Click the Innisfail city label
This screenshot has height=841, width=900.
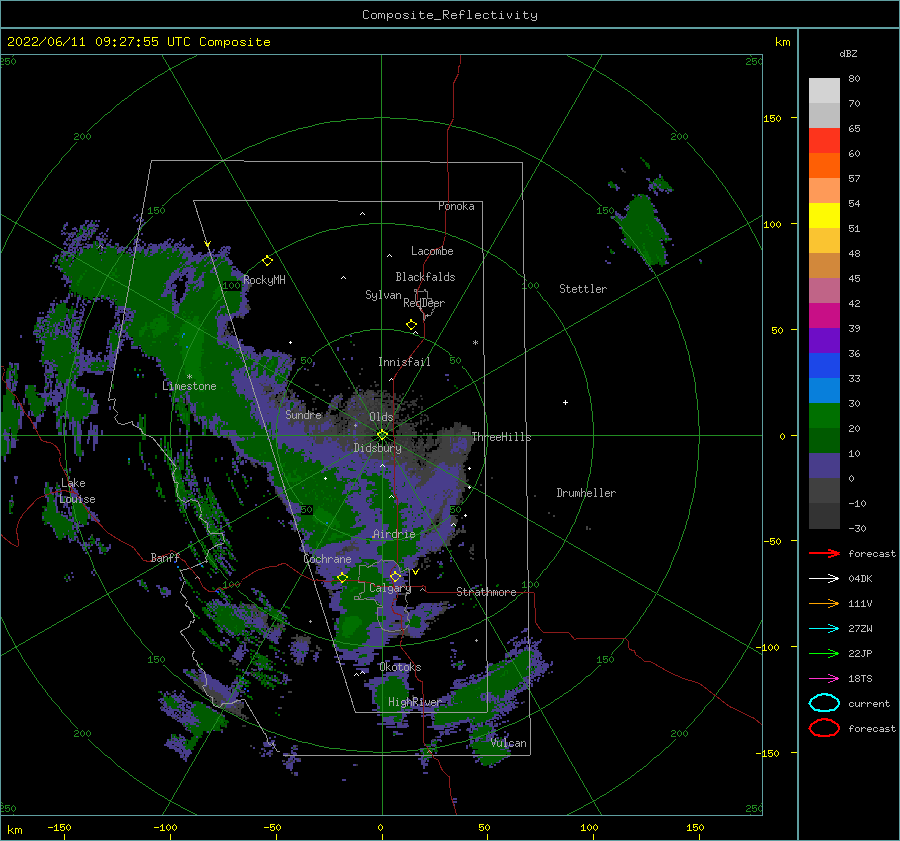click(x=404, y=362)
